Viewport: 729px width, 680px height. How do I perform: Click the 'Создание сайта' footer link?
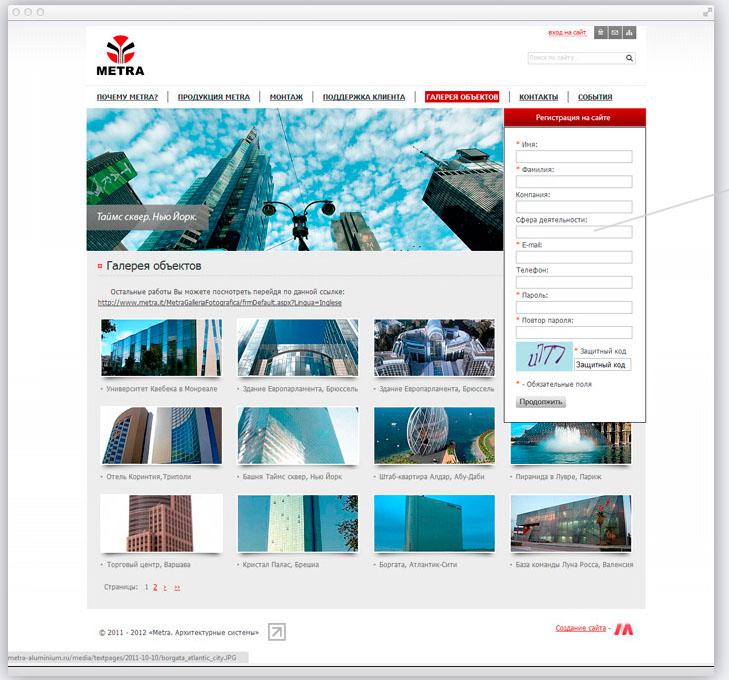pos(581,628)
